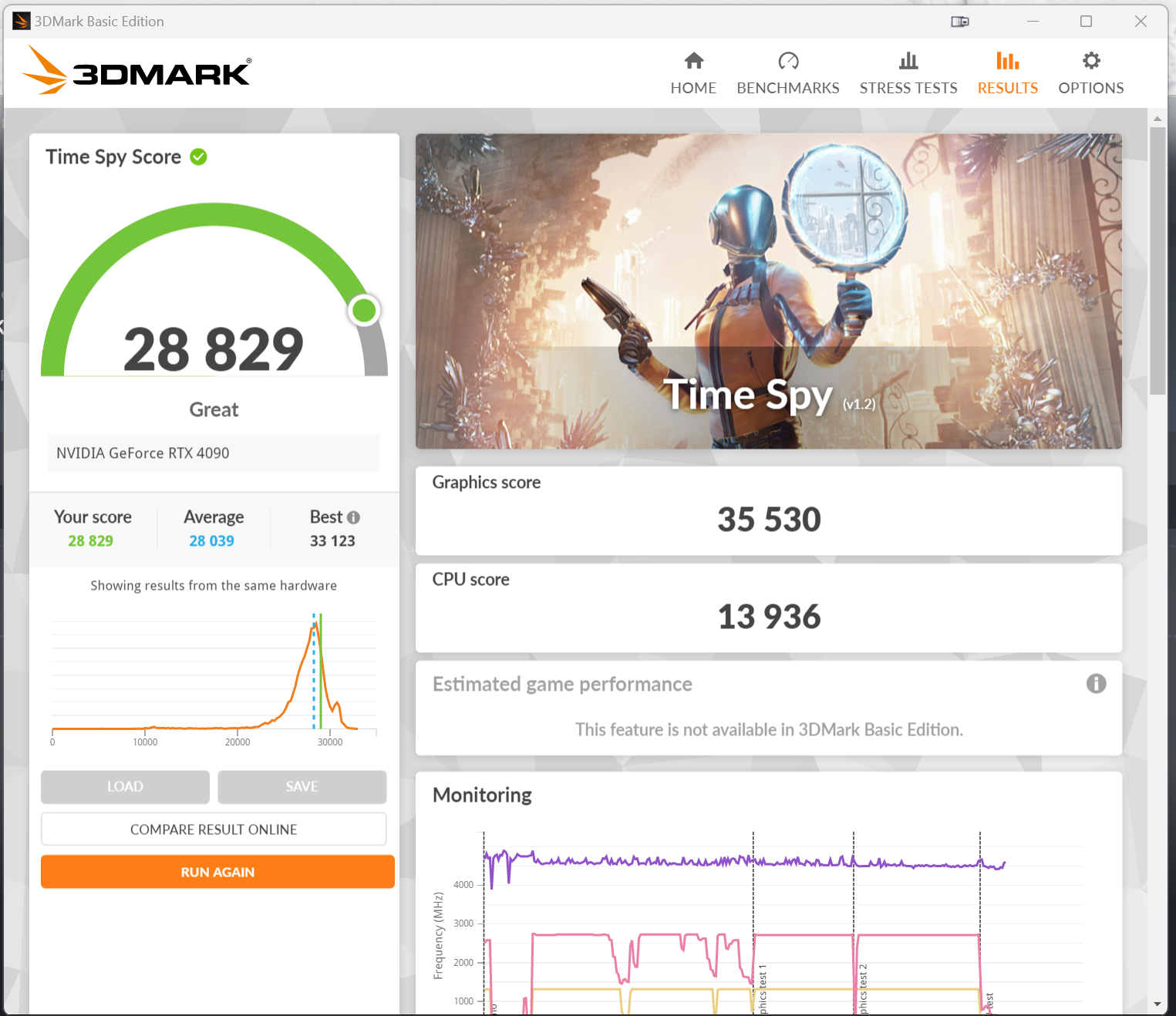Click the scroll down arrow
Screen dimensions: 1176x1016
tap(1157, 1004)
